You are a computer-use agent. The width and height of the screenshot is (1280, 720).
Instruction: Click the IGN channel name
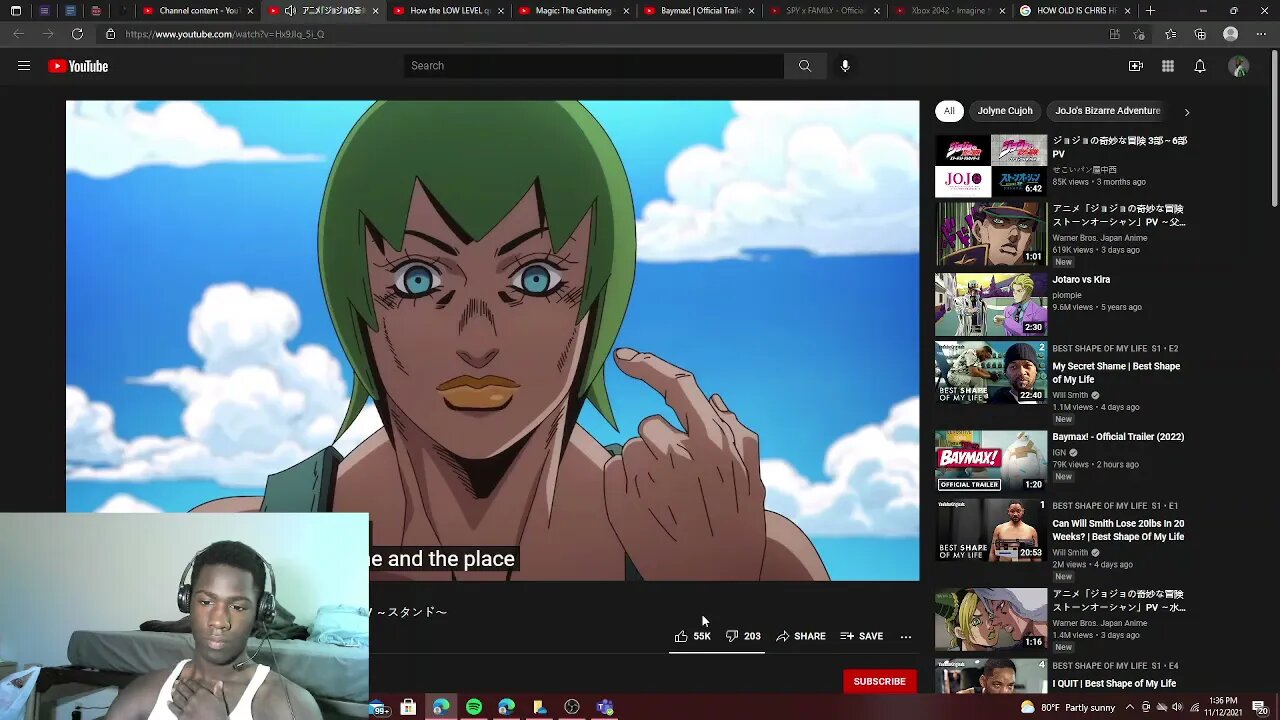point(1059,452)
